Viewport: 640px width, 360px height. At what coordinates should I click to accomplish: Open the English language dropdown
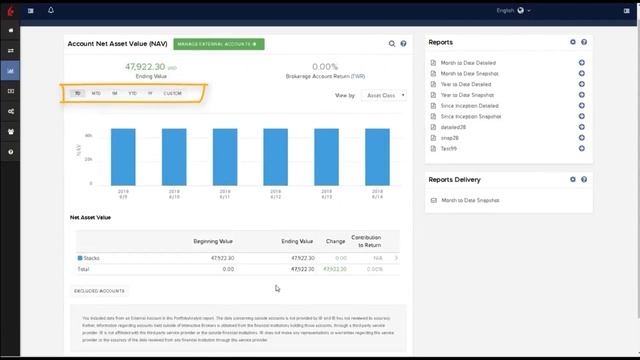513,11
